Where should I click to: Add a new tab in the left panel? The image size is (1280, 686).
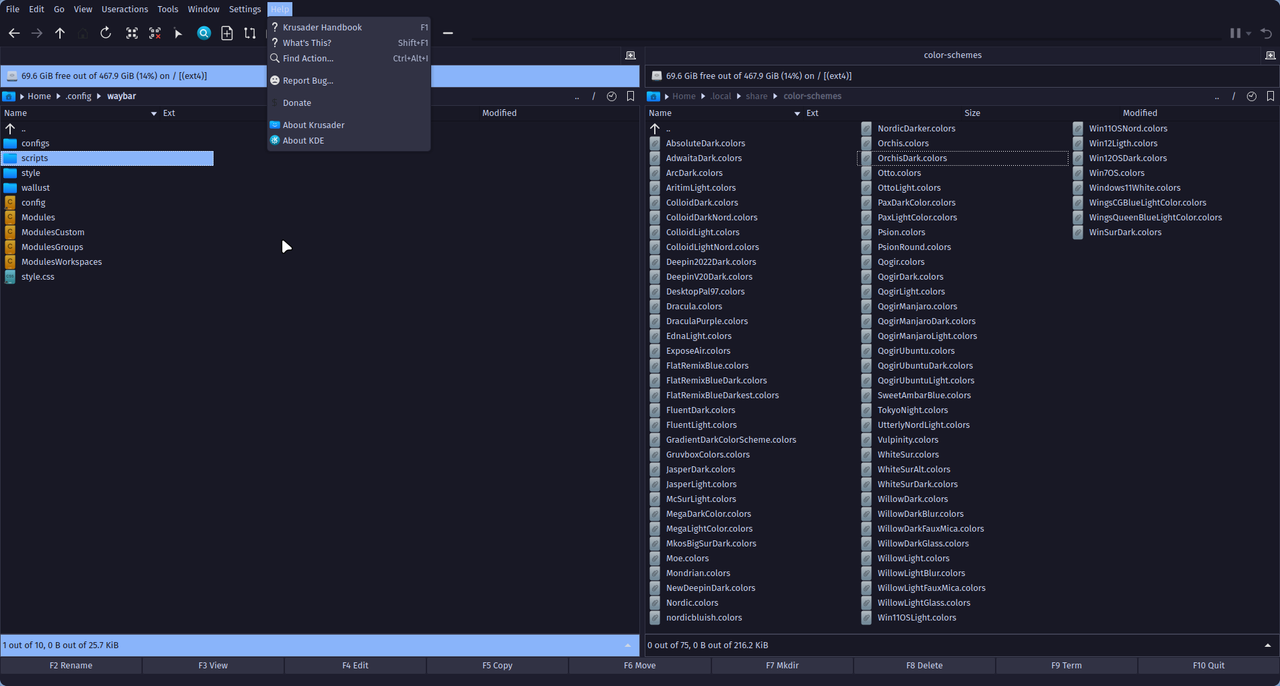click(x=630, y=55)
